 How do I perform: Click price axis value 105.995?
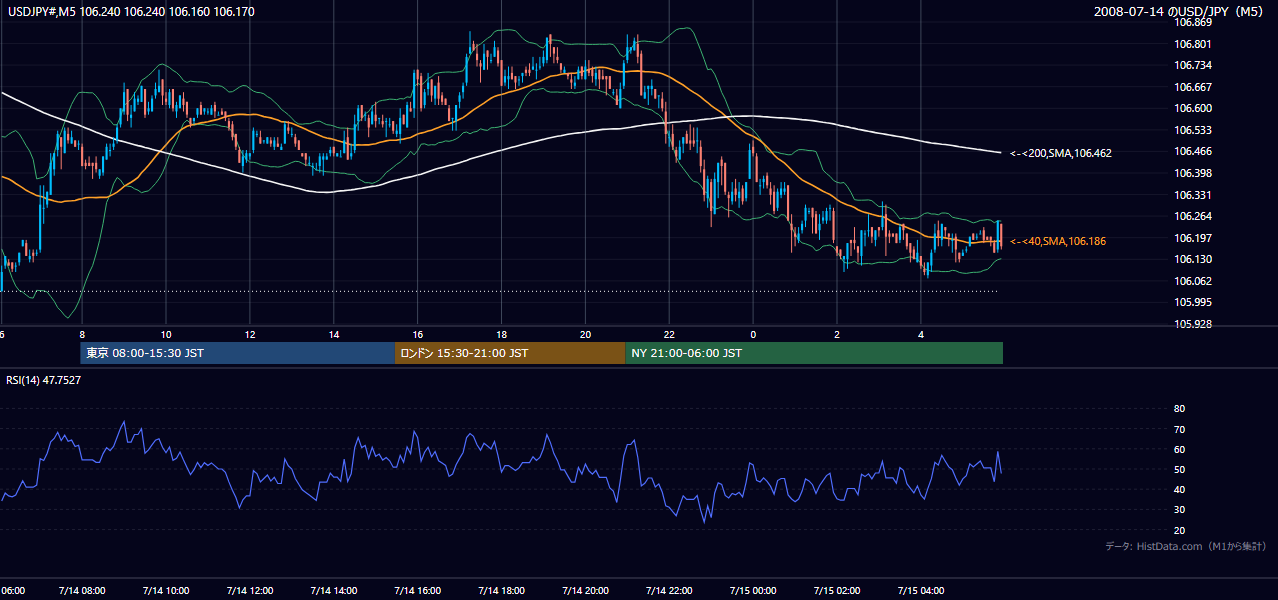tap(1194, 302)
